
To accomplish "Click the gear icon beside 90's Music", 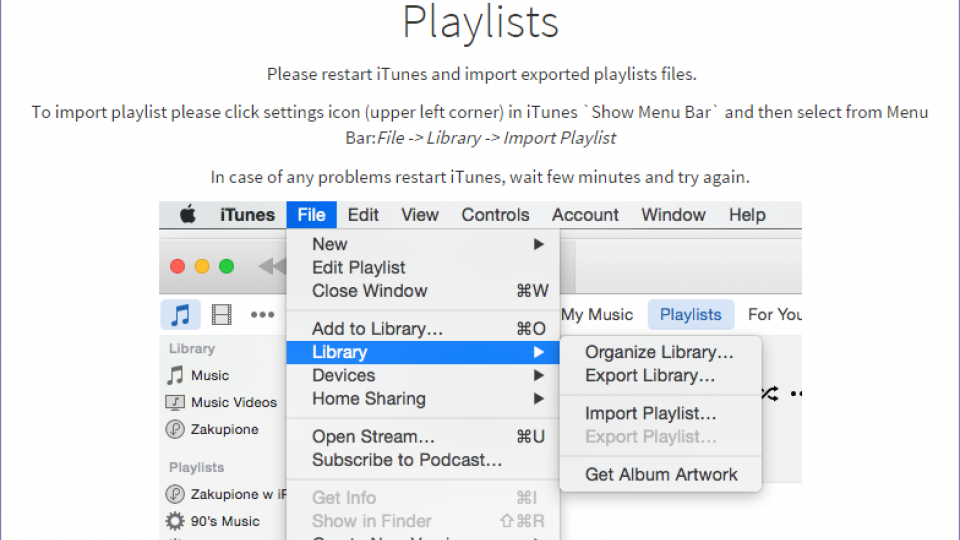I will [175, 521].
